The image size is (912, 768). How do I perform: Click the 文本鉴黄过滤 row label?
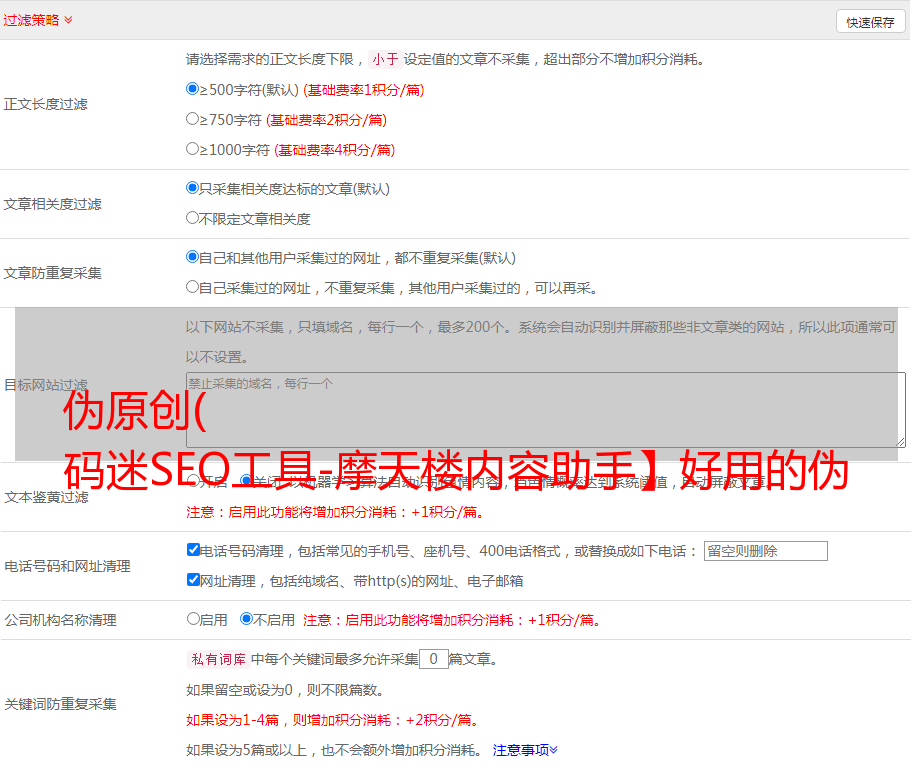click(x=46, y=497)
